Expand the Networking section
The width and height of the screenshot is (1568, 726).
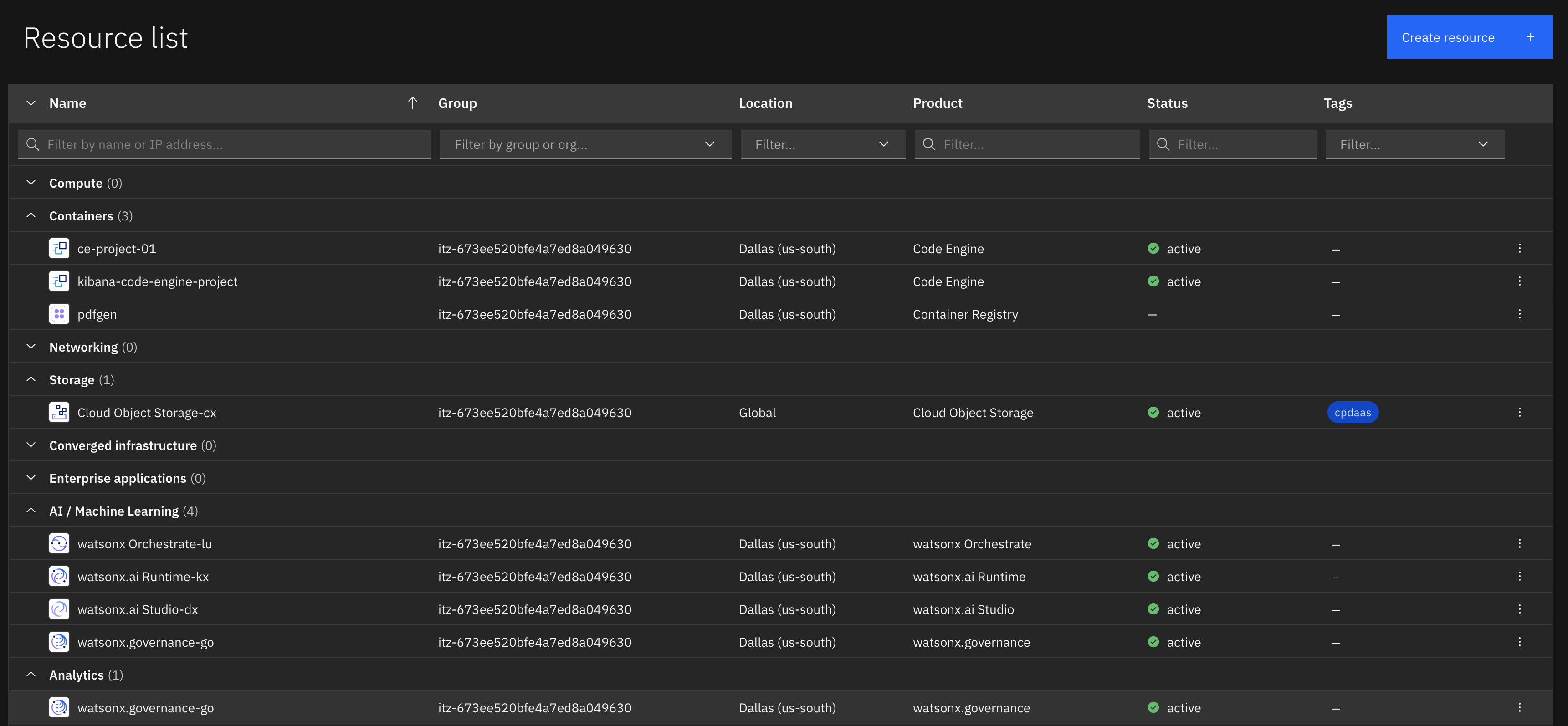[31, 346]
